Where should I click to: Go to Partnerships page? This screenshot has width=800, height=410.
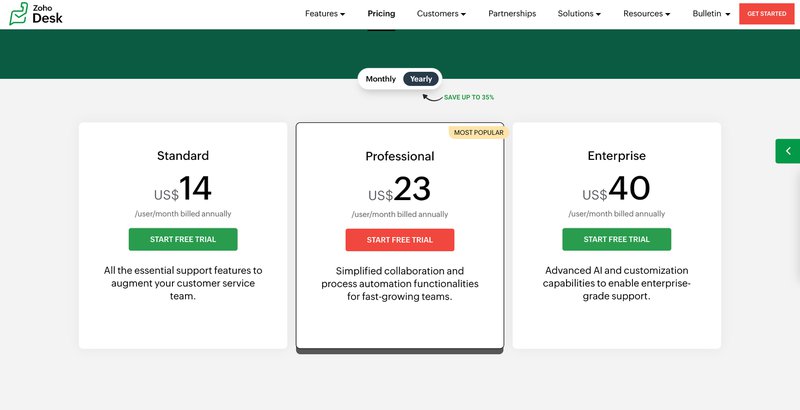point(512,14)
